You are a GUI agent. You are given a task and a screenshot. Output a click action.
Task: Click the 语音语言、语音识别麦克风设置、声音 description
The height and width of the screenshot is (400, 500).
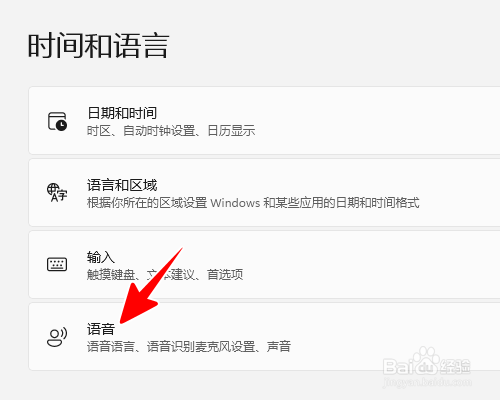(x=189, y=347)
